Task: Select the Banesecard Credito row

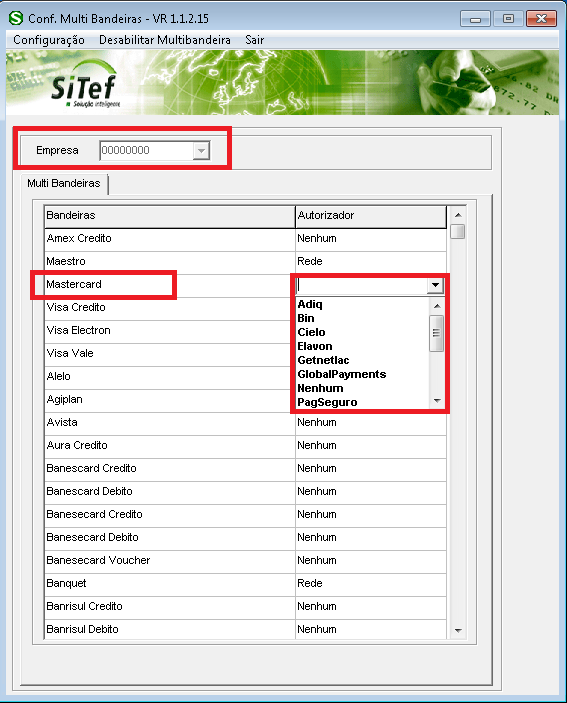Action: (169, 515)
